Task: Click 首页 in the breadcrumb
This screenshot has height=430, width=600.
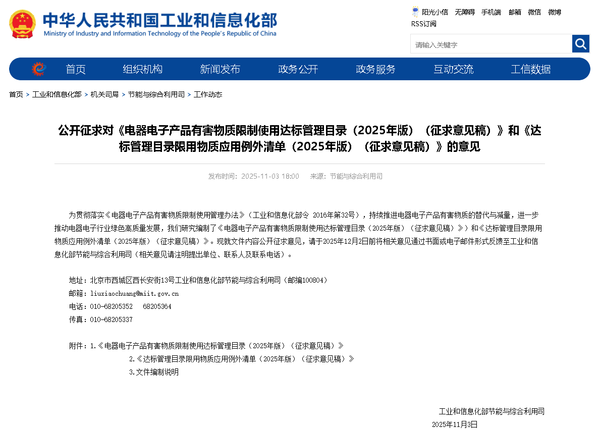Action: pos(16,94)
